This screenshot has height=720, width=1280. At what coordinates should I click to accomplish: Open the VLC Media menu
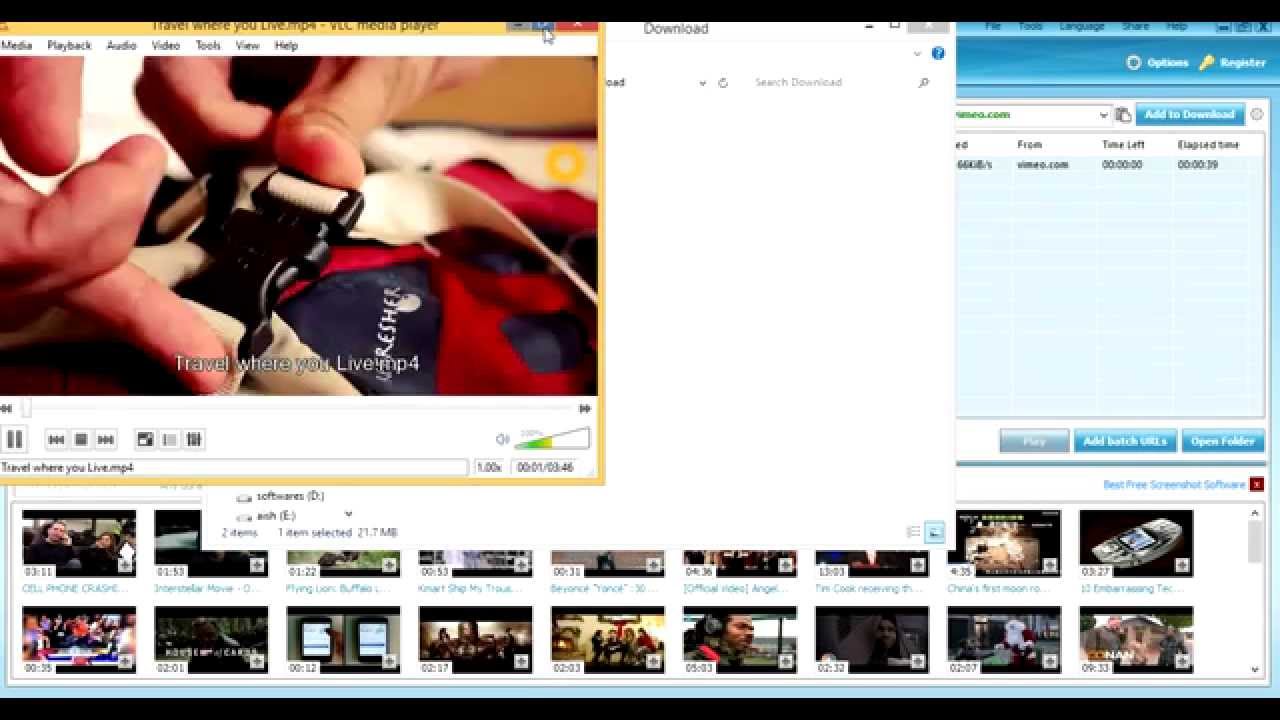[16, 45]
